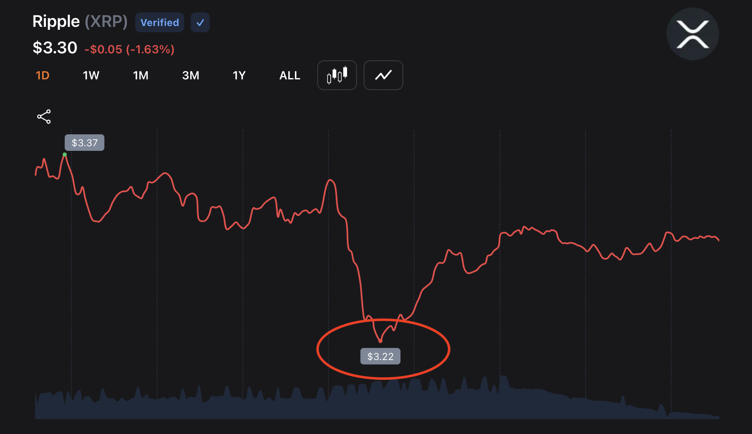Click the $3.22 low price label

(380, 356)
